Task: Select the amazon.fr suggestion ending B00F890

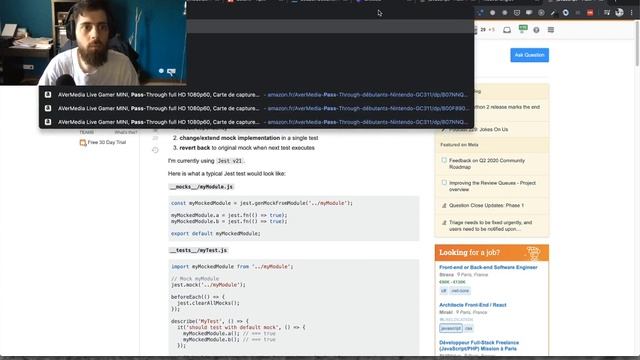Action: pyautogui.click(x=256, y=108)
